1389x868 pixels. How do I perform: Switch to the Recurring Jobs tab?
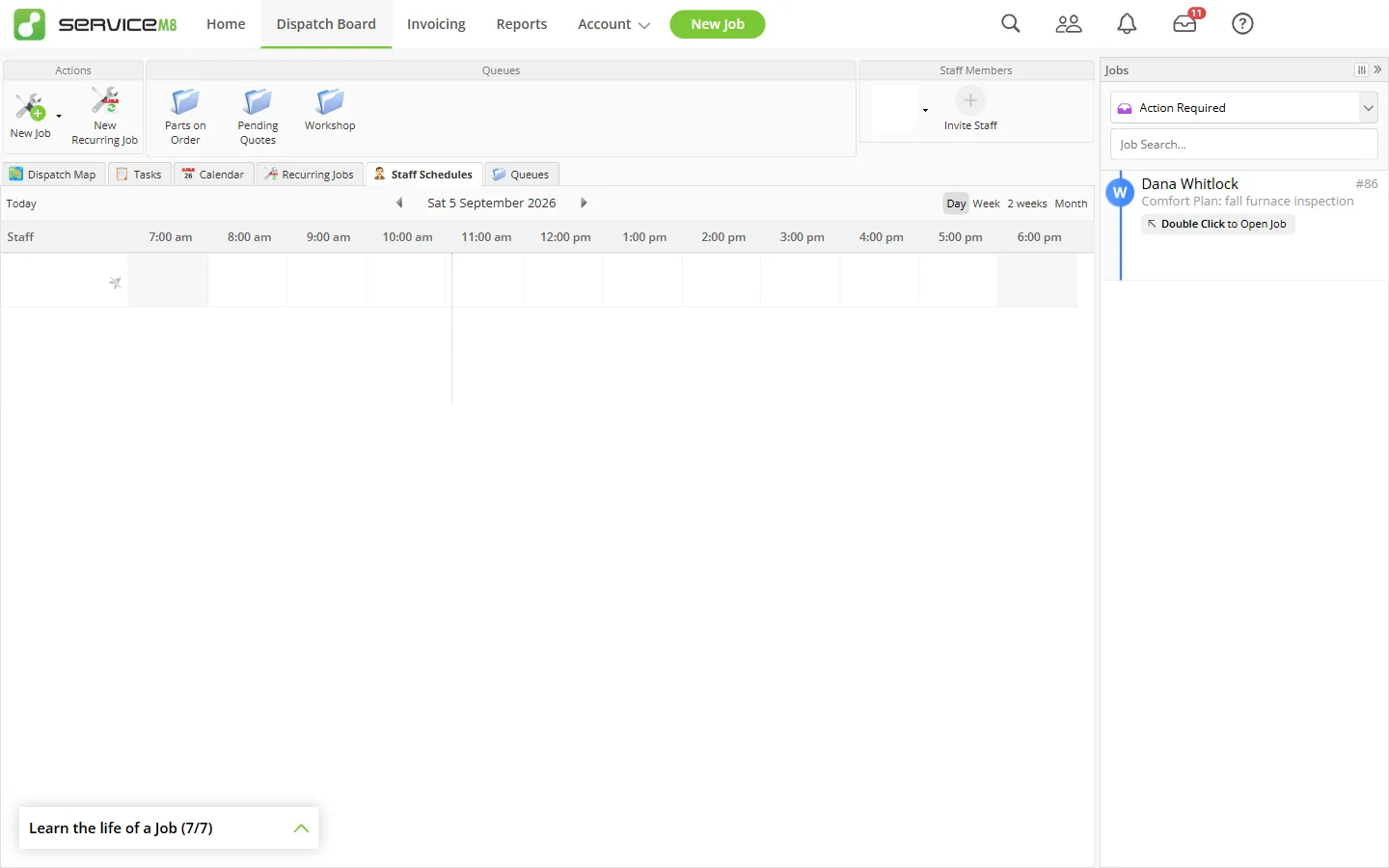click(310, 175)
